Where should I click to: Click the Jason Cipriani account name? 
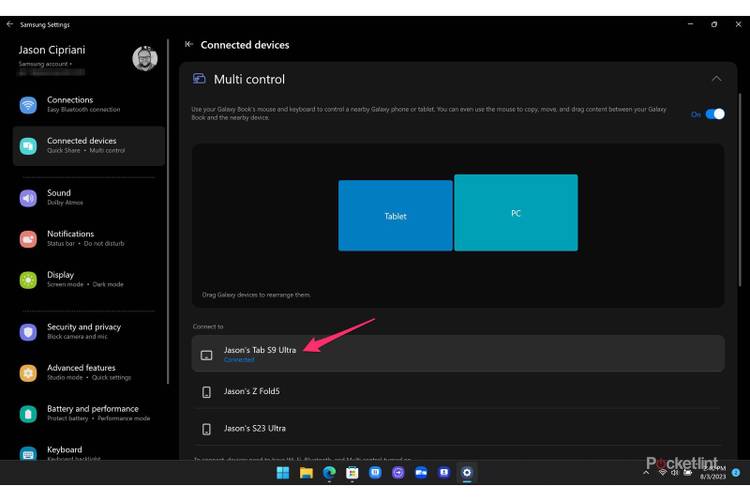52,50
